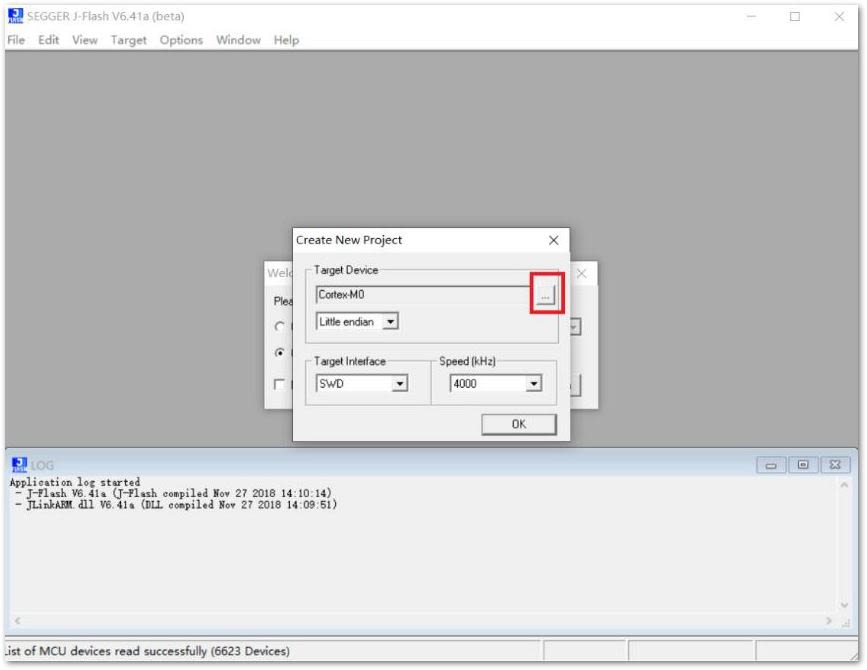Open the Window menu
867x670 pixels.
238,40
